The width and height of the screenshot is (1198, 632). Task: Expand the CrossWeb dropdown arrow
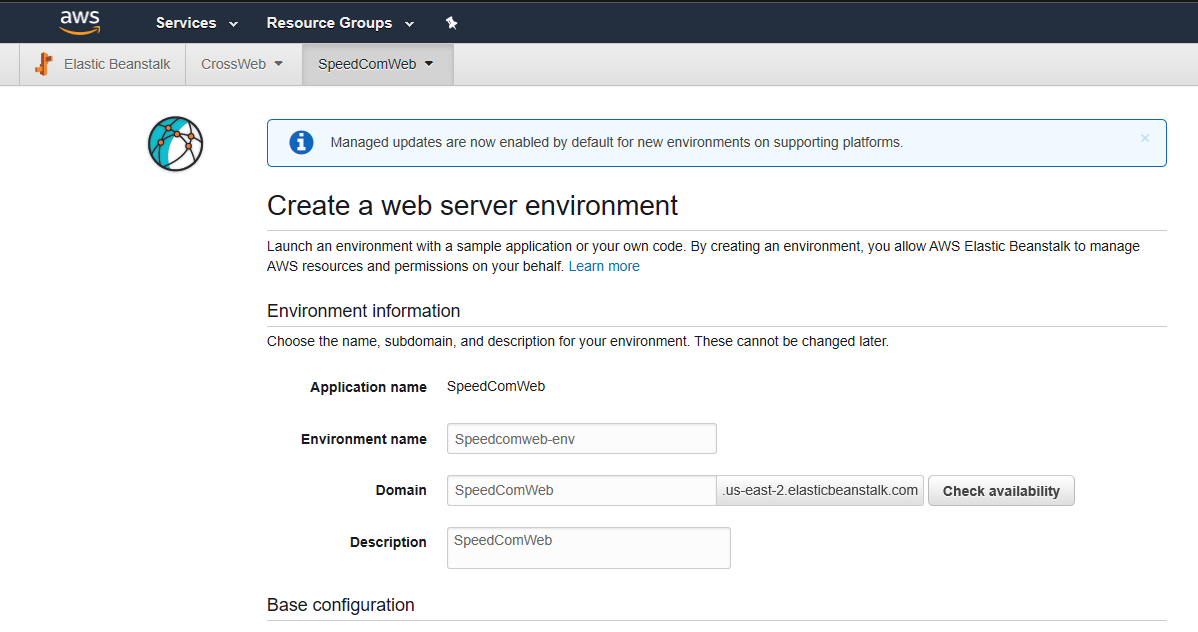point(279,64)
